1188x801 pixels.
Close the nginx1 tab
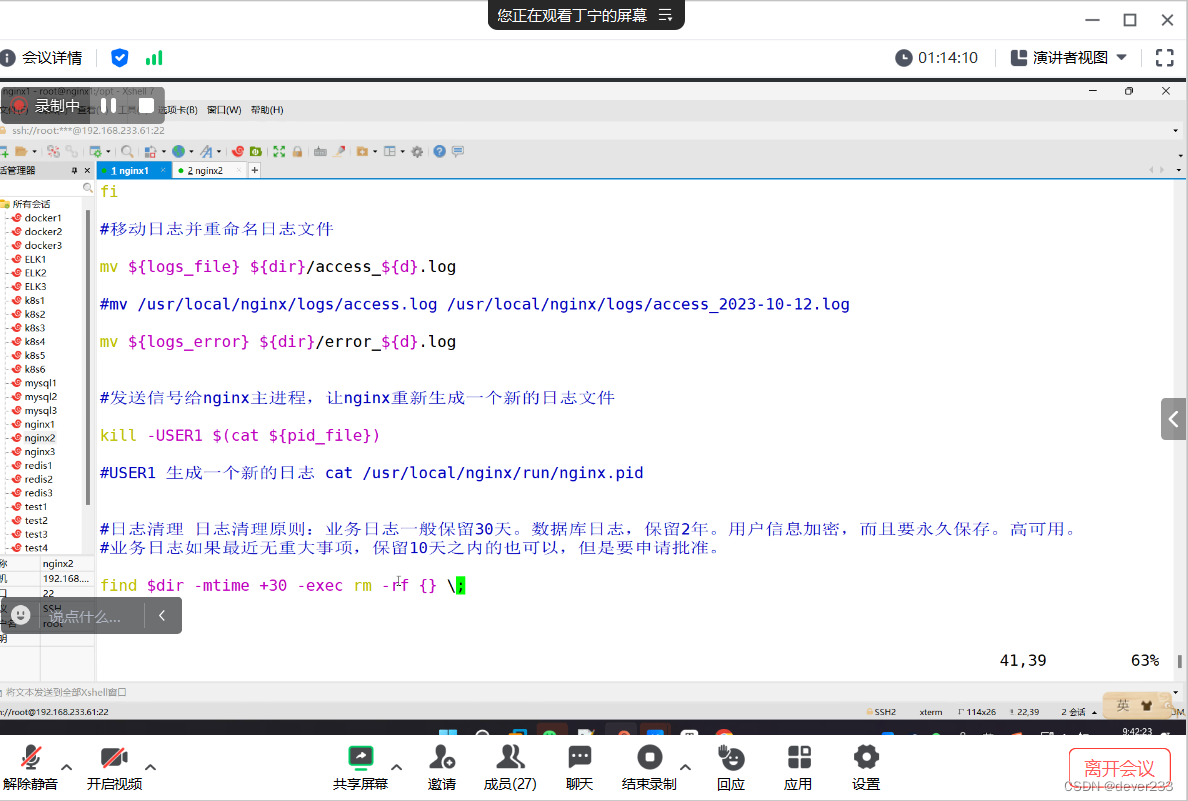tap(163, 170)
